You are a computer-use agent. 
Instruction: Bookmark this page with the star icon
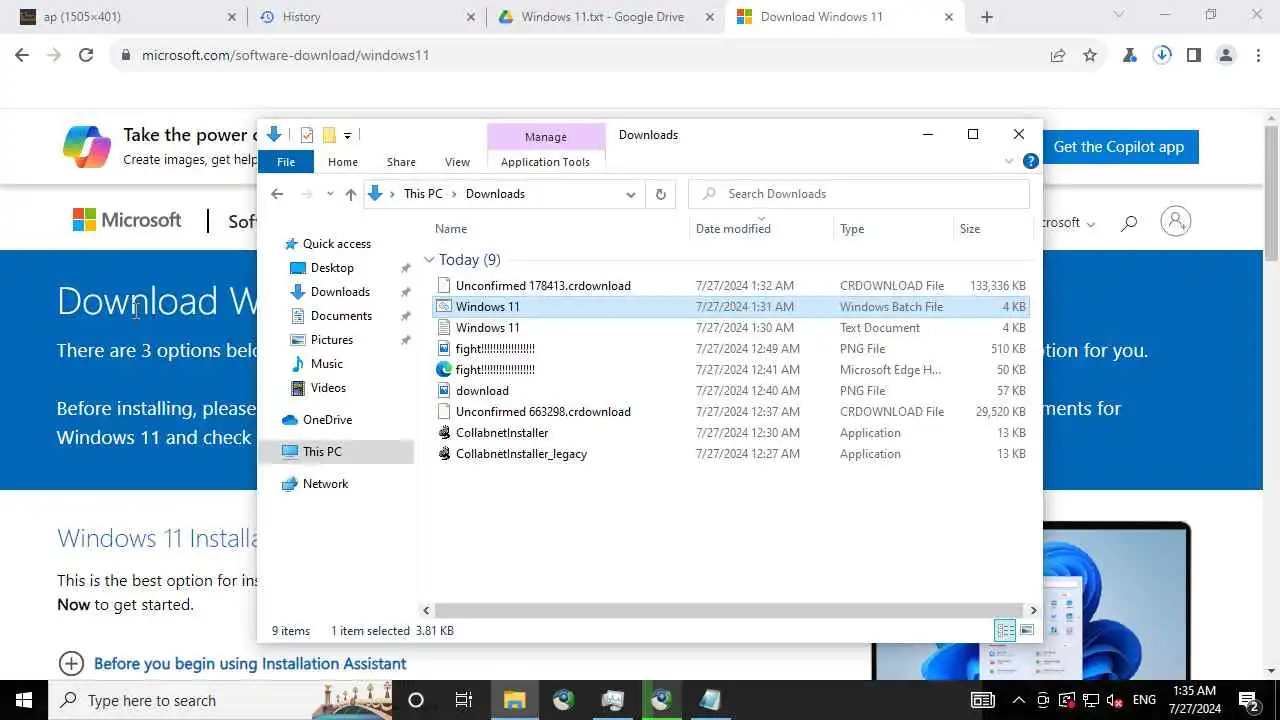pyautogui.click(x=1090, y=56)
